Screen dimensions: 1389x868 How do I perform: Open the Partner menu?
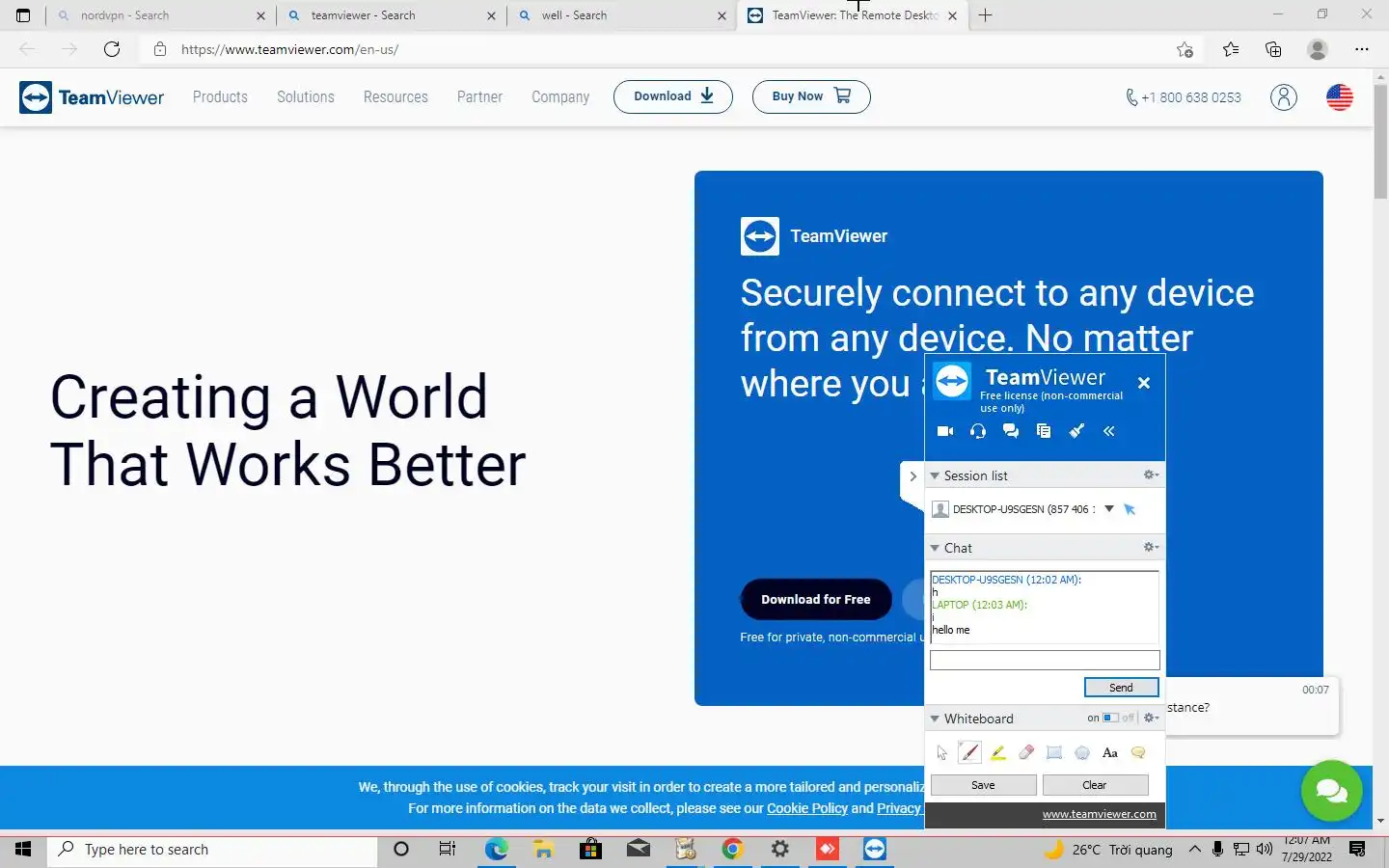pos(479,96)
